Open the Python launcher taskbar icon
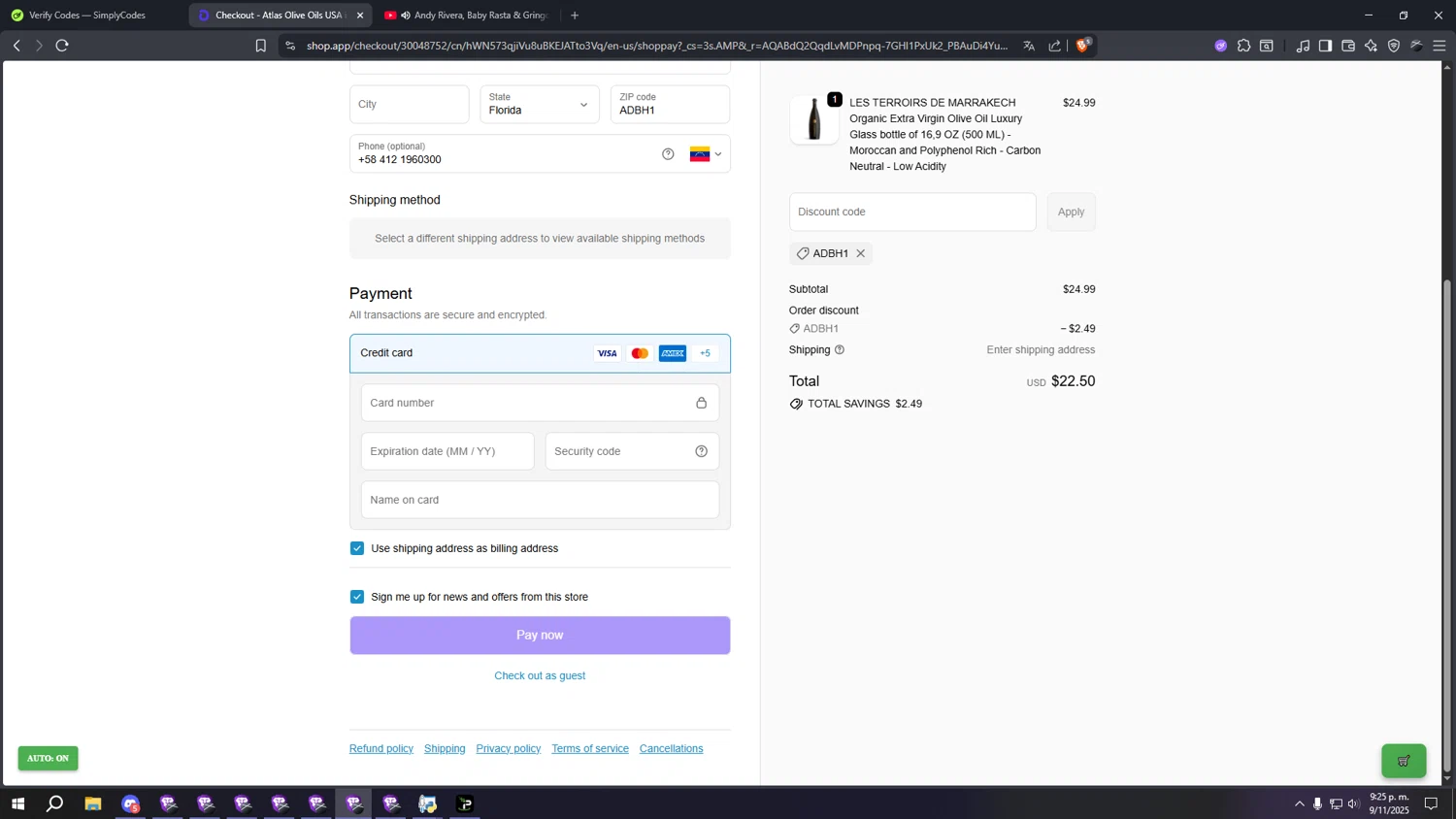1456x819 pixels. [x=428, y=803]
